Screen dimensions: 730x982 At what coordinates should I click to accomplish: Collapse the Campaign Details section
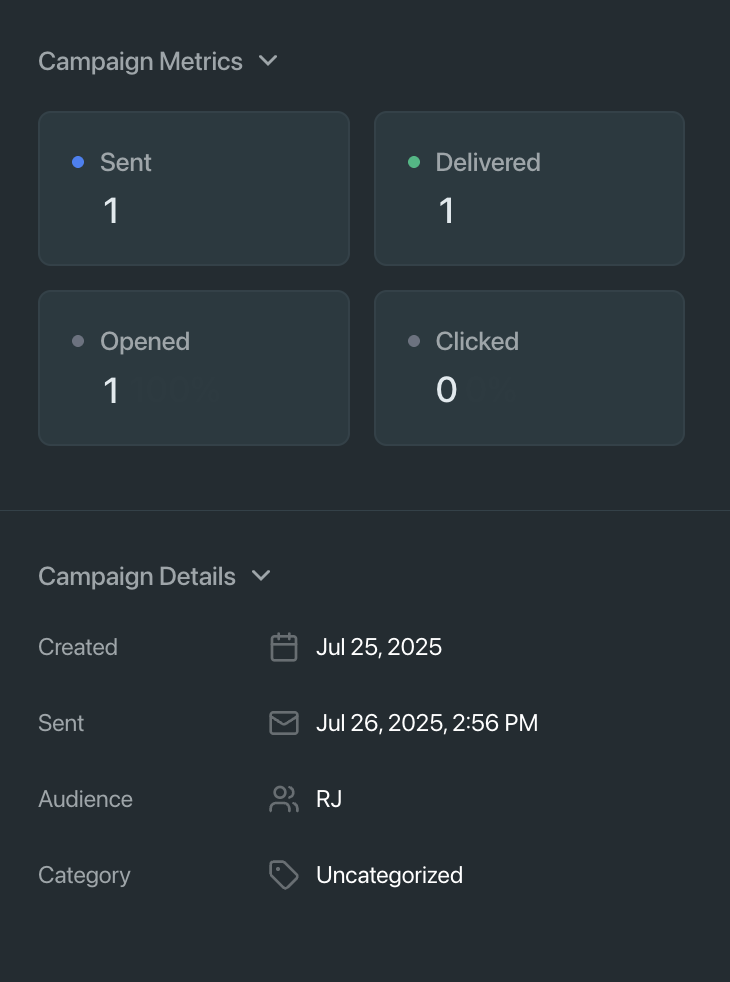coord(261,576)
